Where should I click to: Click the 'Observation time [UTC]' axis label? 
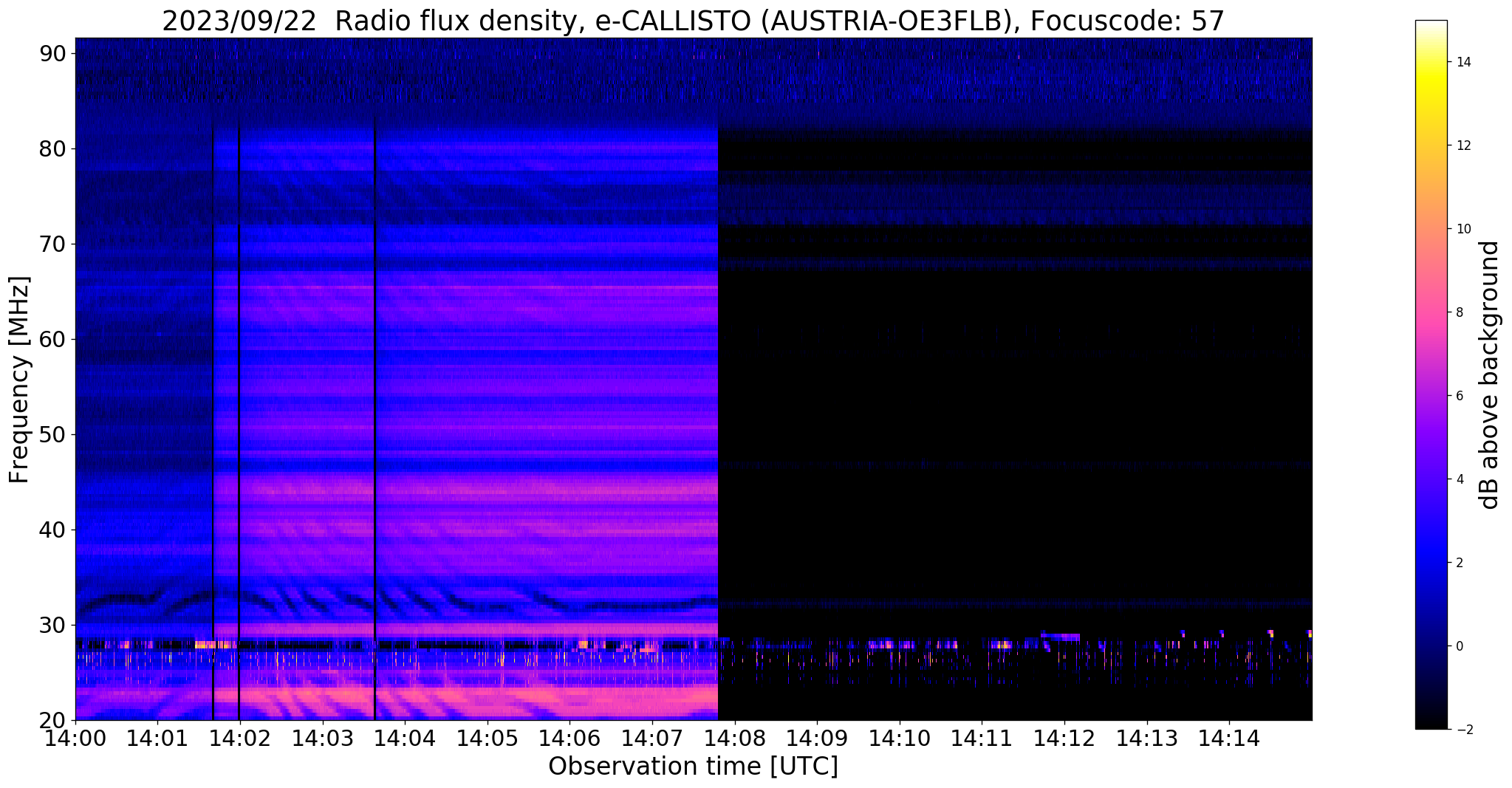[x=693, y=767]
